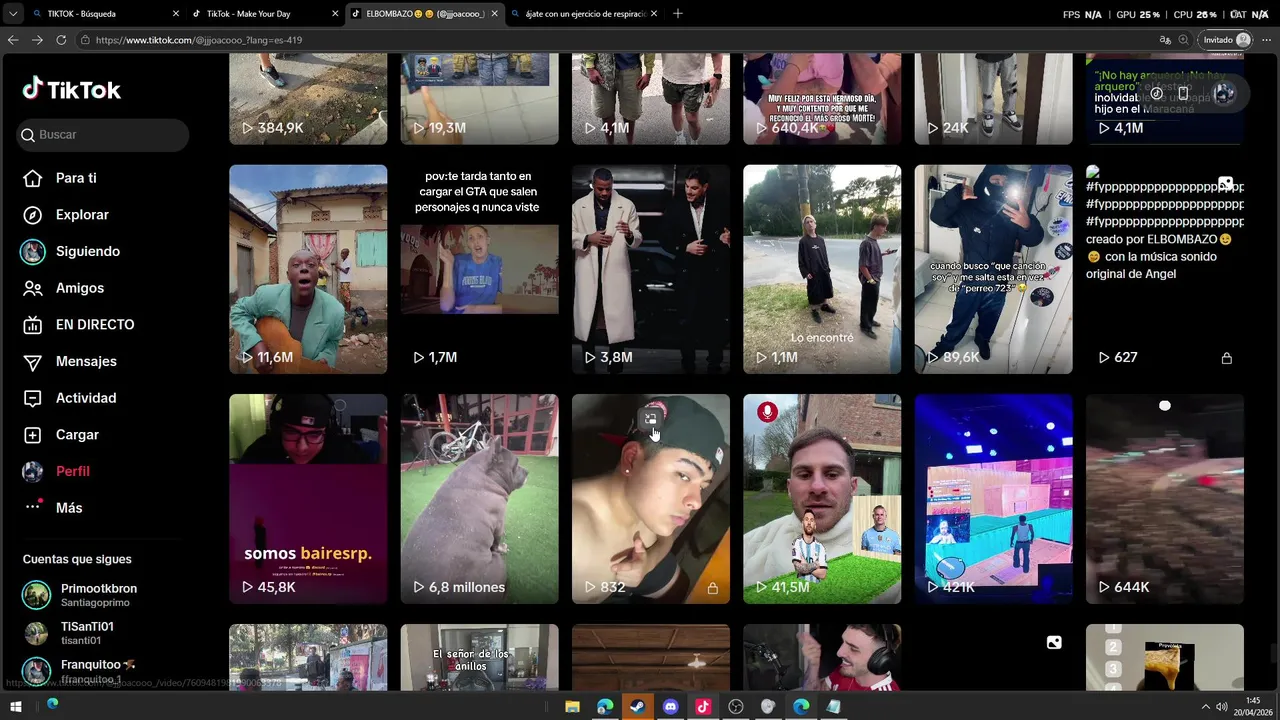
Task: Go back in browser history
Action: coord(13,40)
